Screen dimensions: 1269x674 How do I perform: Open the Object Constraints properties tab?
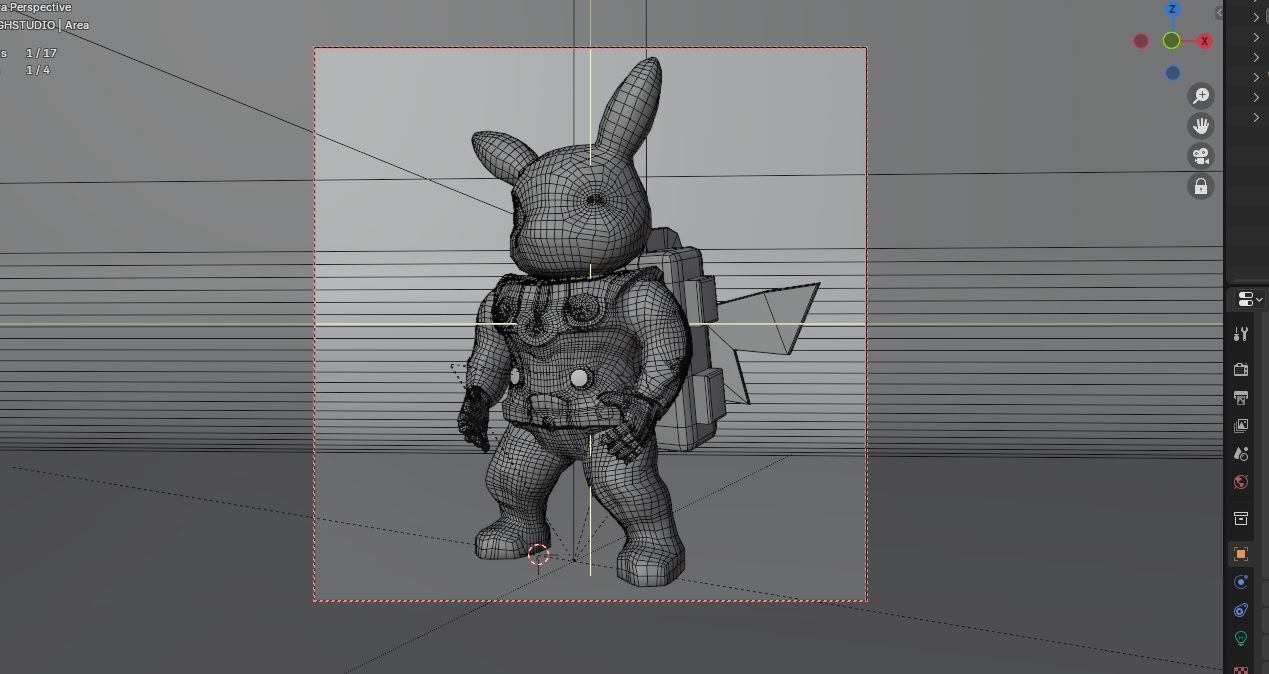(1241, 610)
